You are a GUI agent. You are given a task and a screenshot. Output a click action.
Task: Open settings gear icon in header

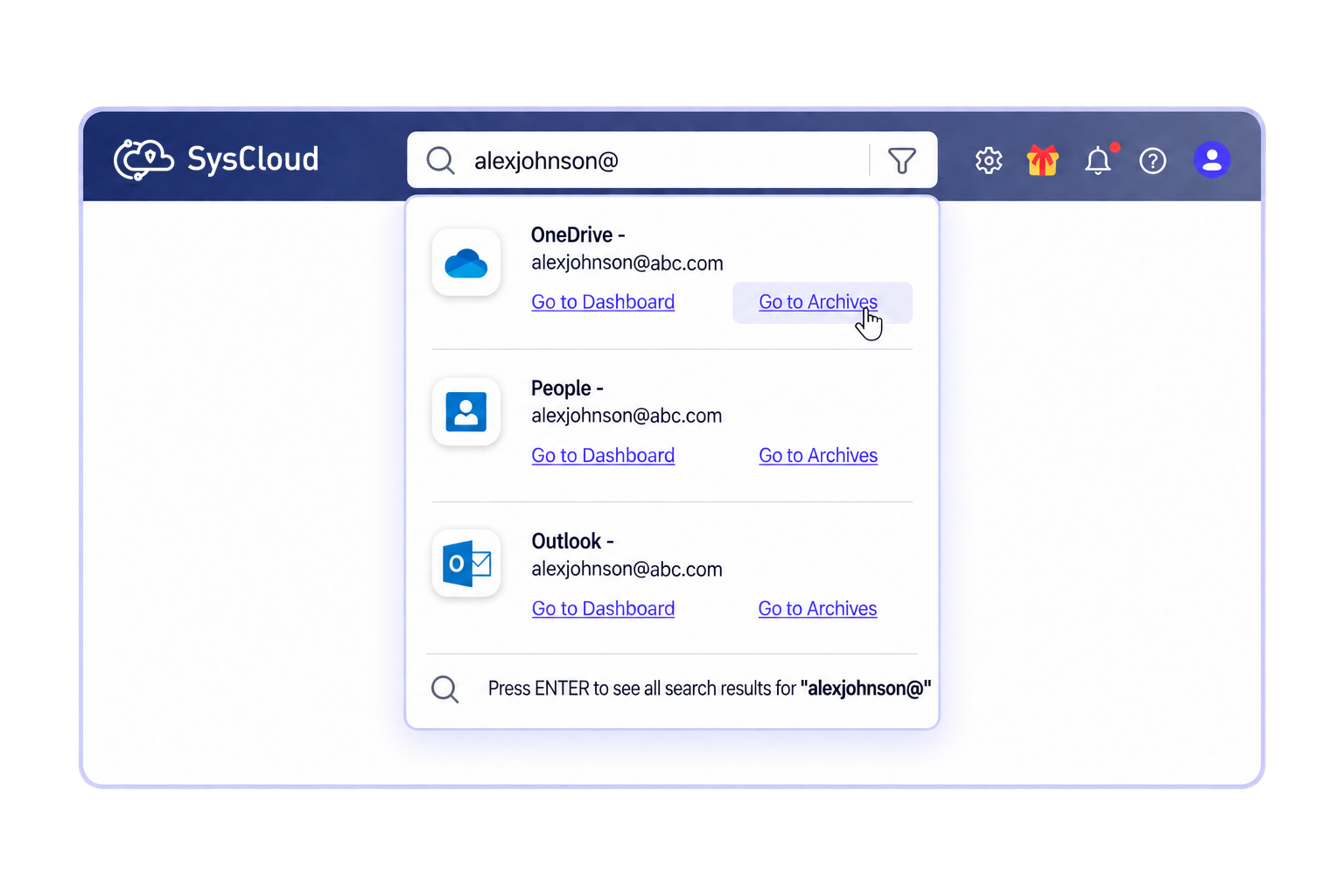989,160
